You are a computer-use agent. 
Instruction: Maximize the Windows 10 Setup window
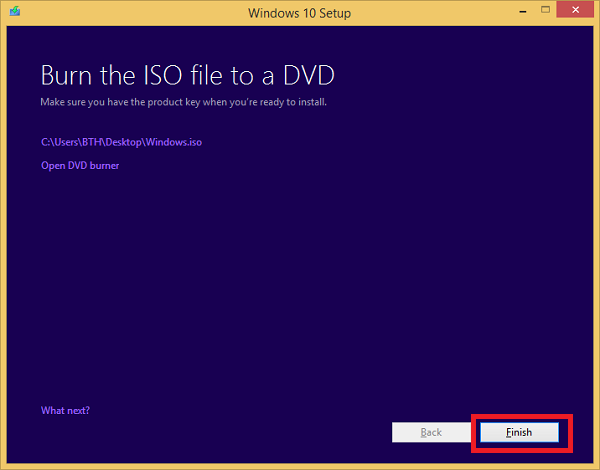(x=545, y=10)
